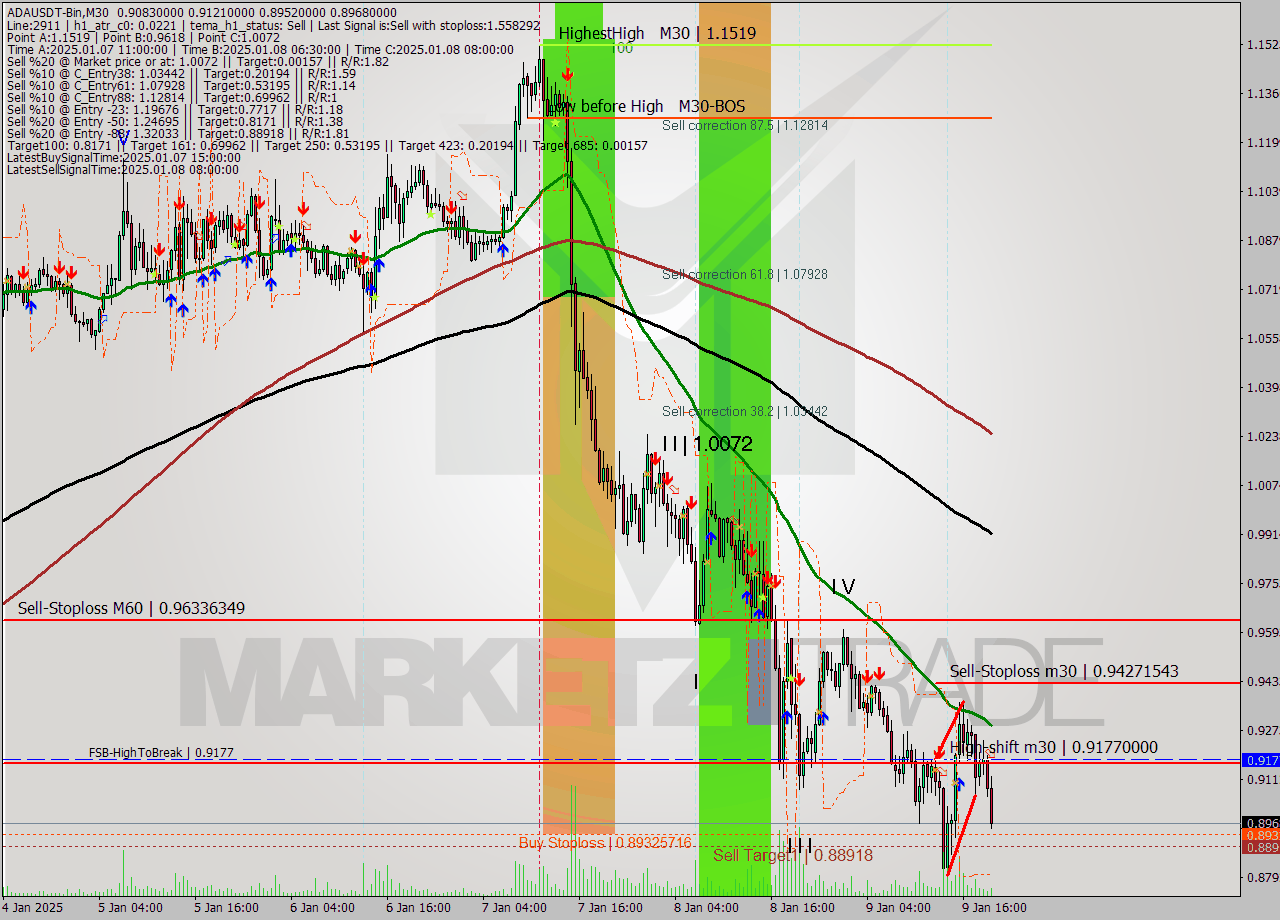Click the High-shift m30 | 0.91770000 label
Viewport: 1280px width, 920px height.
(x=1054, y=747)
